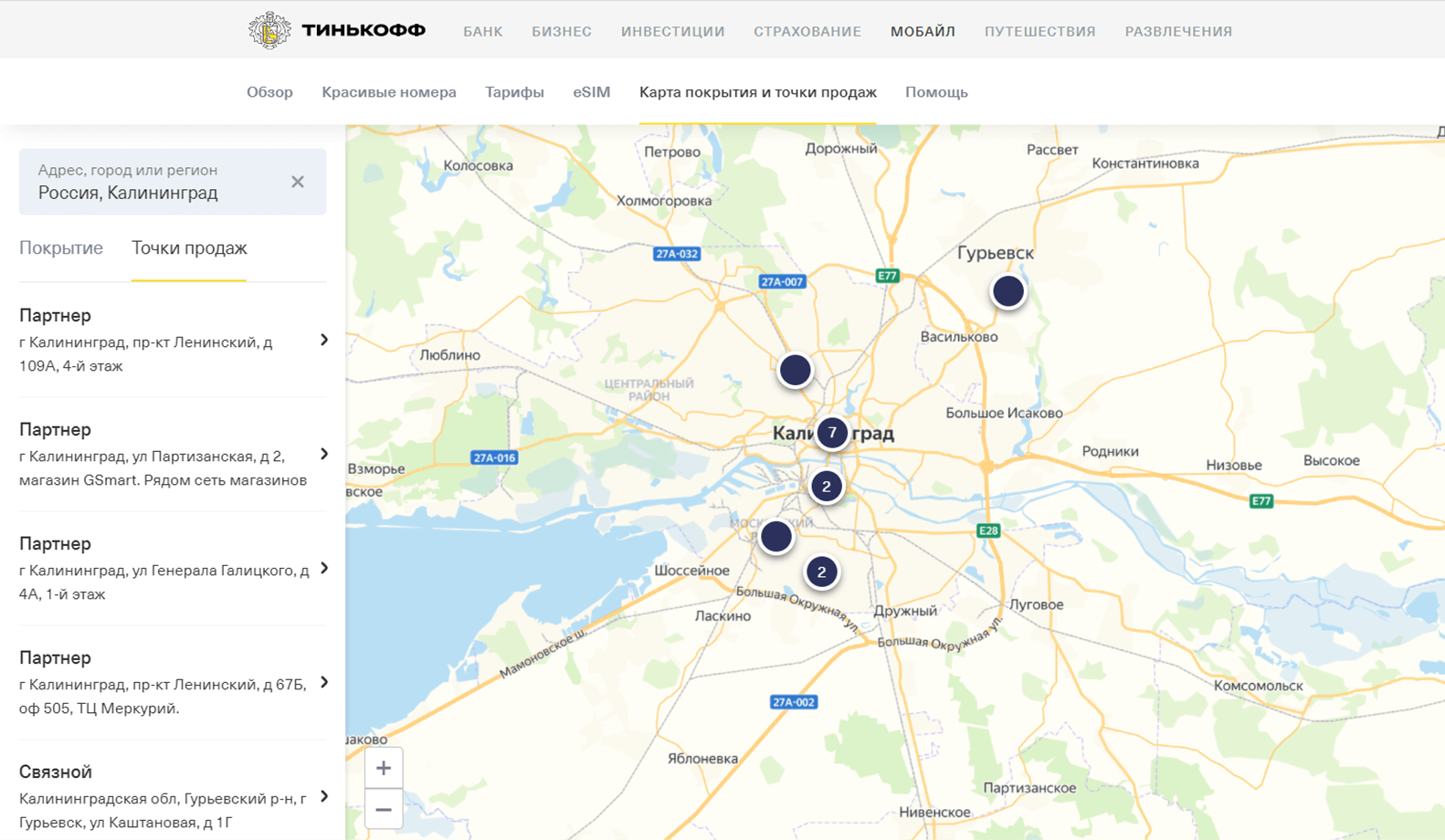Select the unnumbered marker near Московский district
1445x840 pixels.
(x=776, y=536)
